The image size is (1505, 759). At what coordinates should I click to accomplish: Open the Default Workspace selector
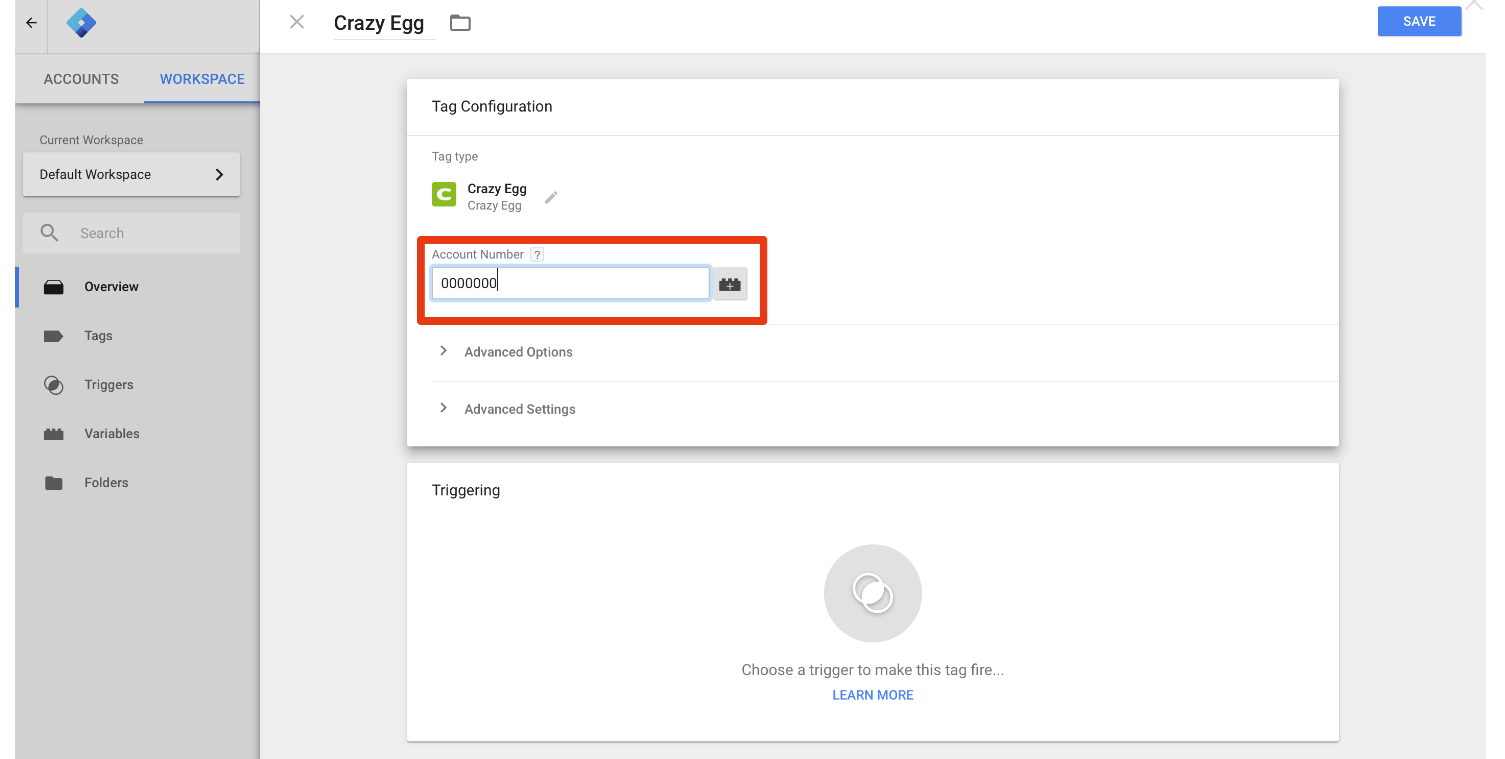coord(131,174)
